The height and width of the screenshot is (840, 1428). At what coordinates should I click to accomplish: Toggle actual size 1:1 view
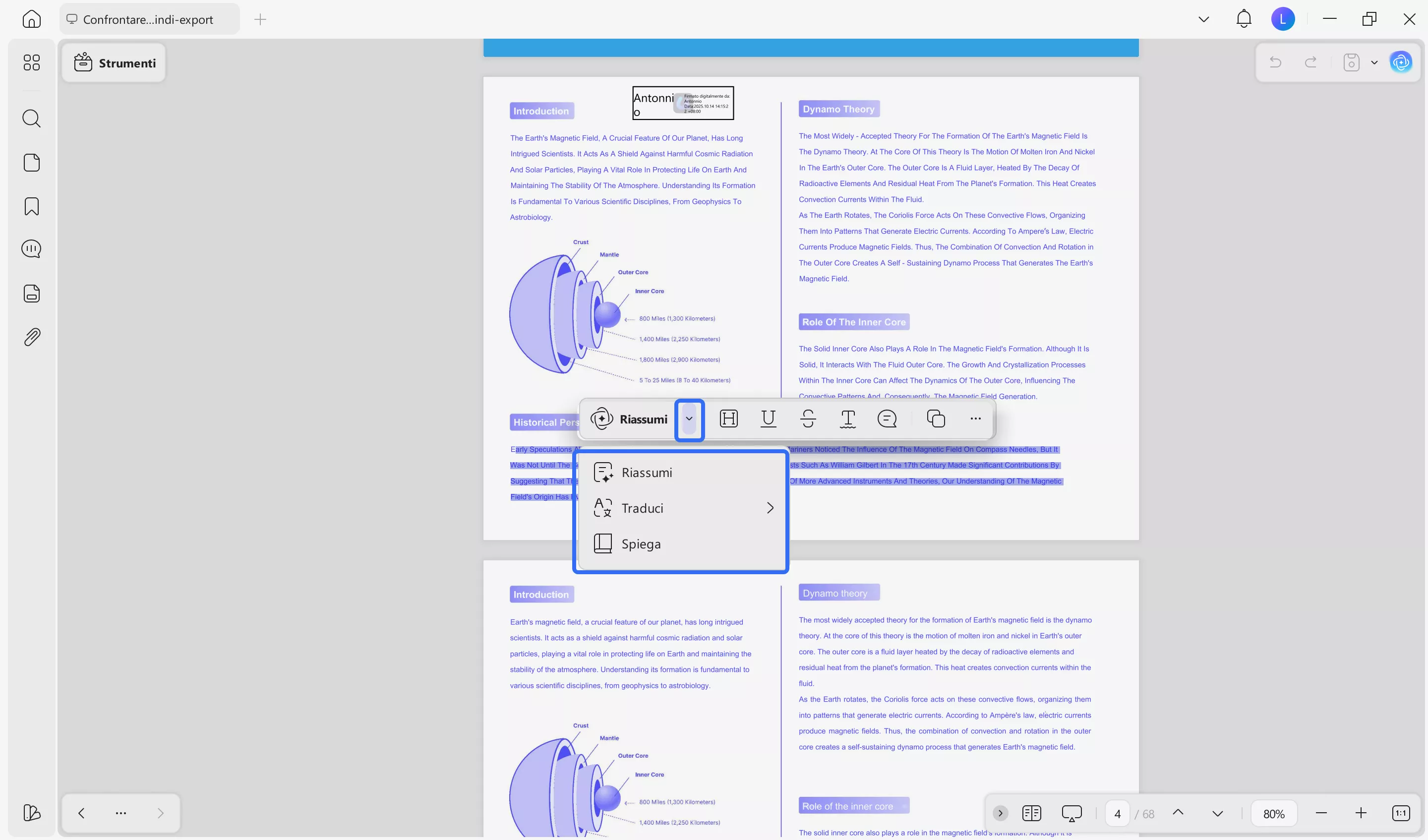pyautogui.click(x=1400, y=813)
